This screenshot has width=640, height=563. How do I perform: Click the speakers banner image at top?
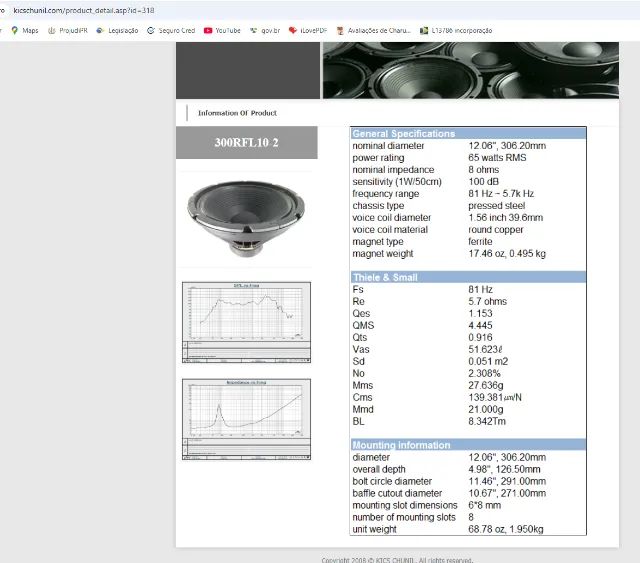471,70
